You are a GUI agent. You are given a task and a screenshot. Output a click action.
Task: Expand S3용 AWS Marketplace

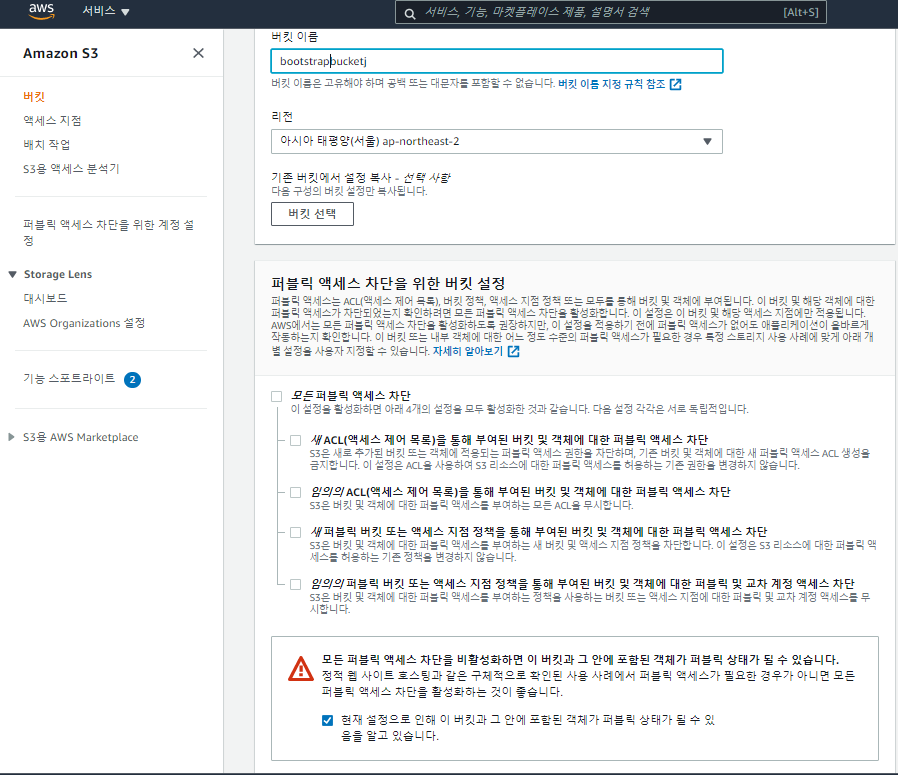coord(11,437)
